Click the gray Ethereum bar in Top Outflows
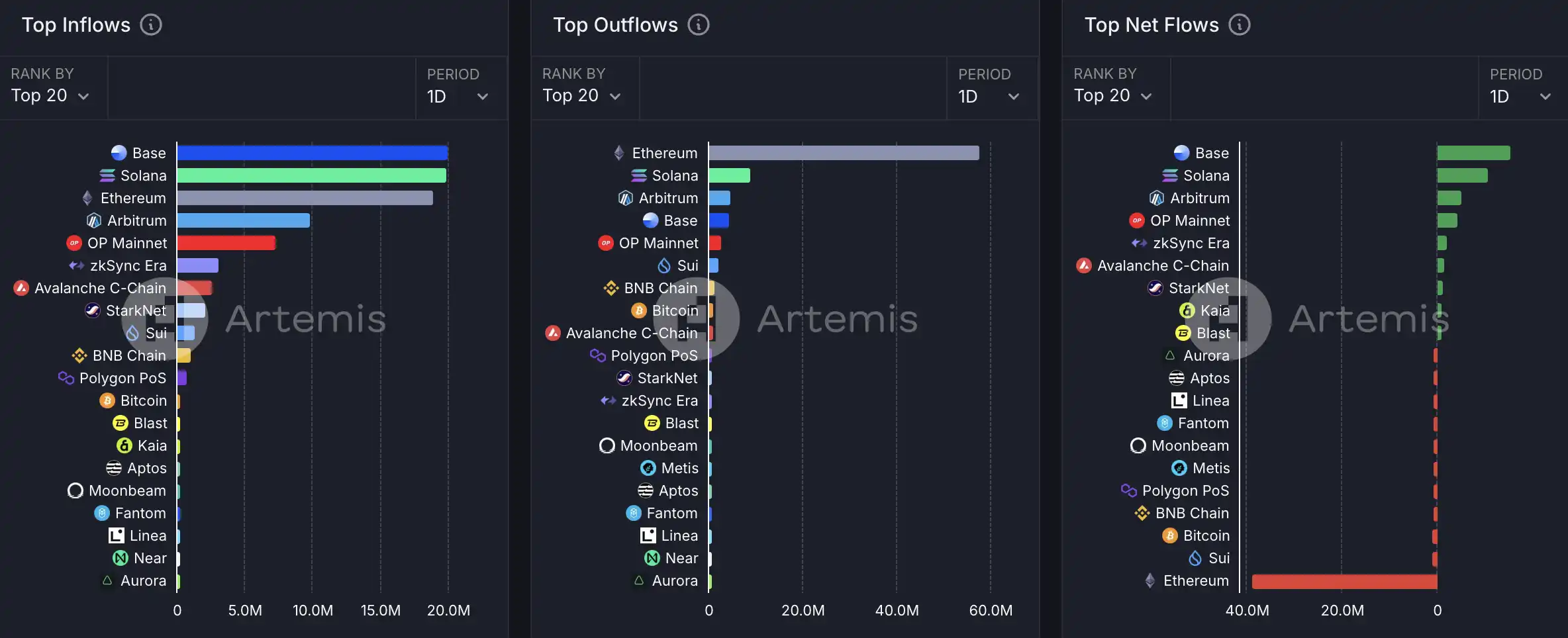Image resolution: width=1568 pixels, height=638 pixels. tap(844, 153)
